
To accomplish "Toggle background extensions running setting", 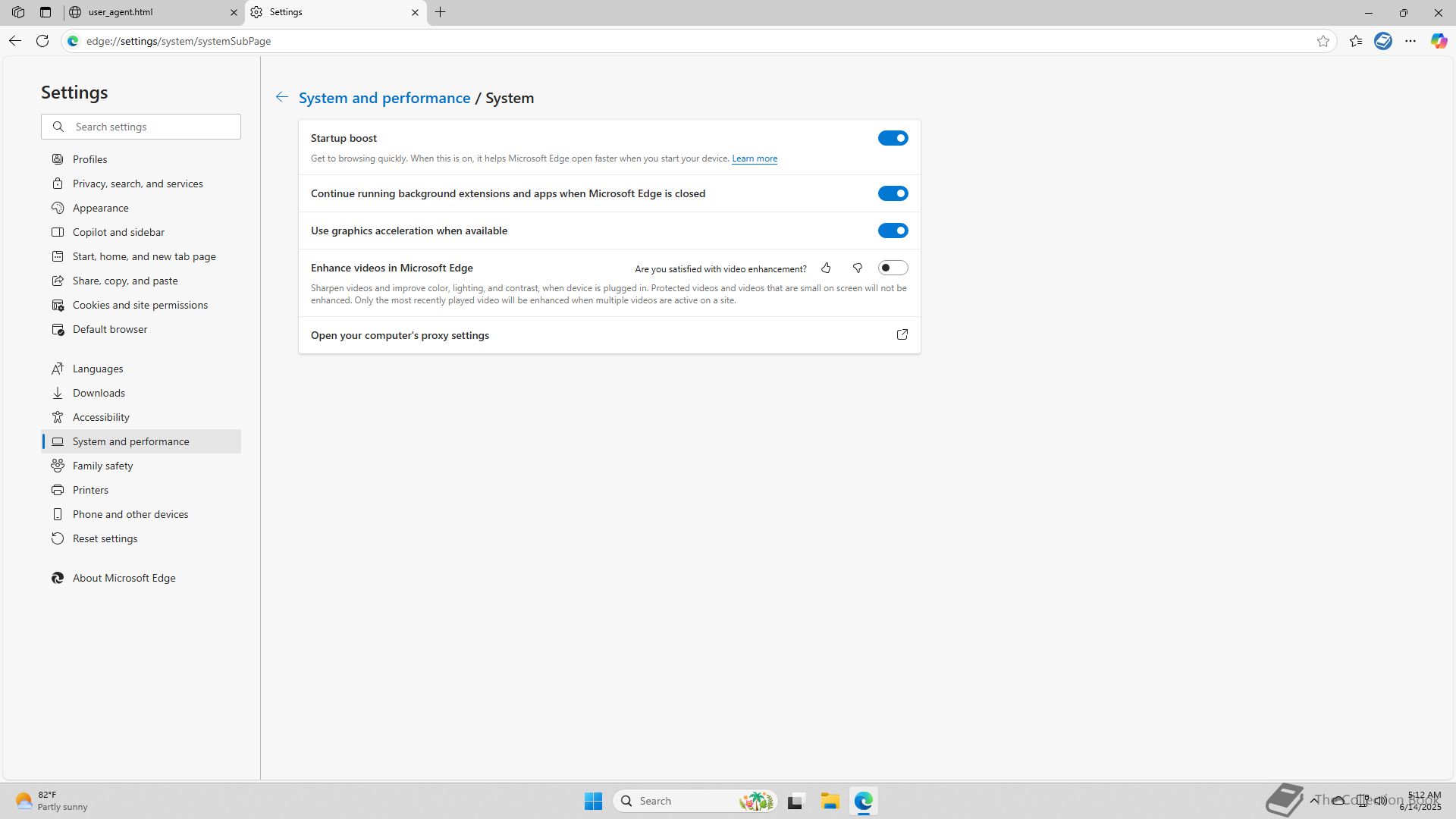I will tap(893, 193).
